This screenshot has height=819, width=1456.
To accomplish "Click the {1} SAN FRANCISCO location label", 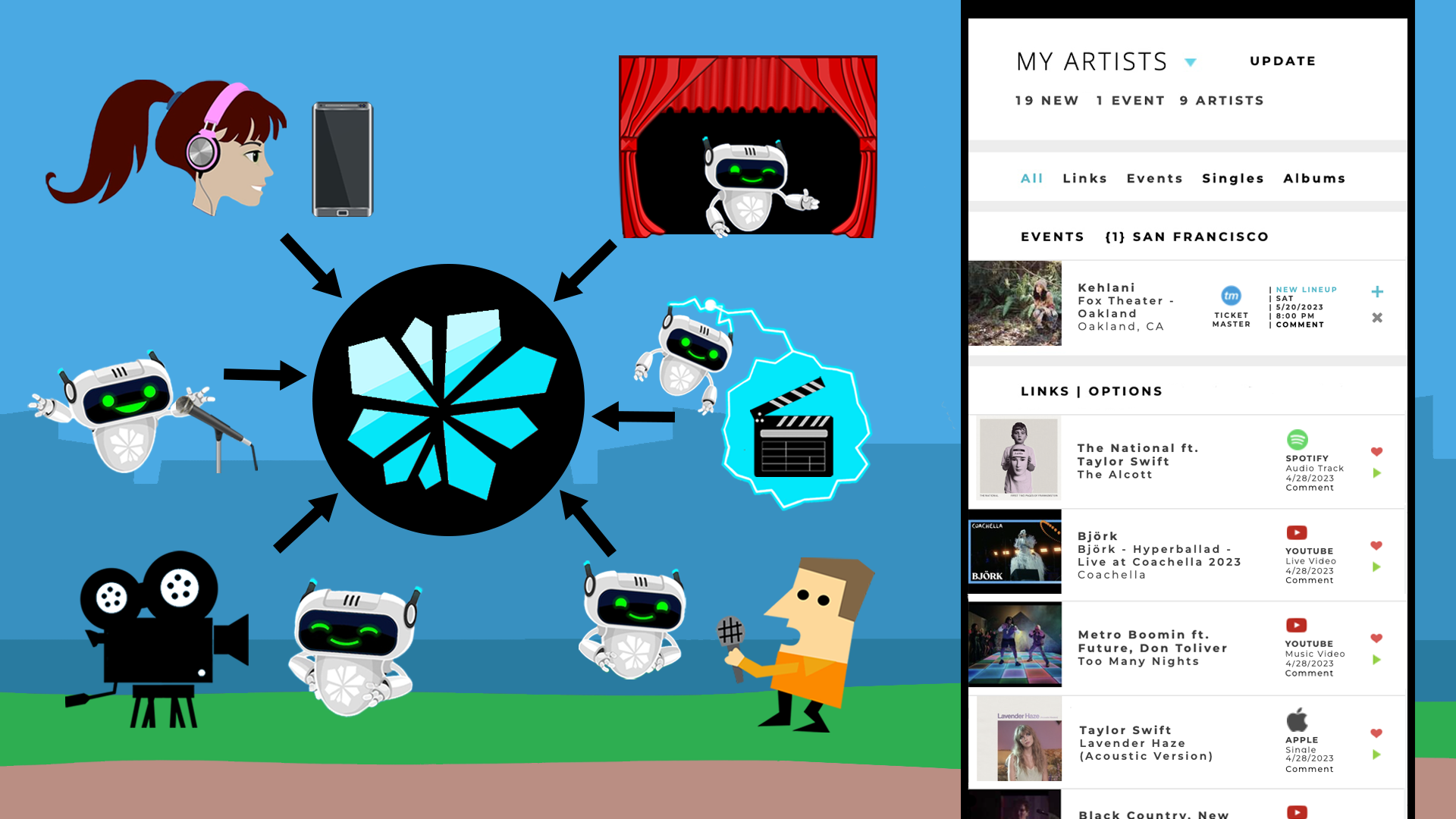I will point(1187,237).
